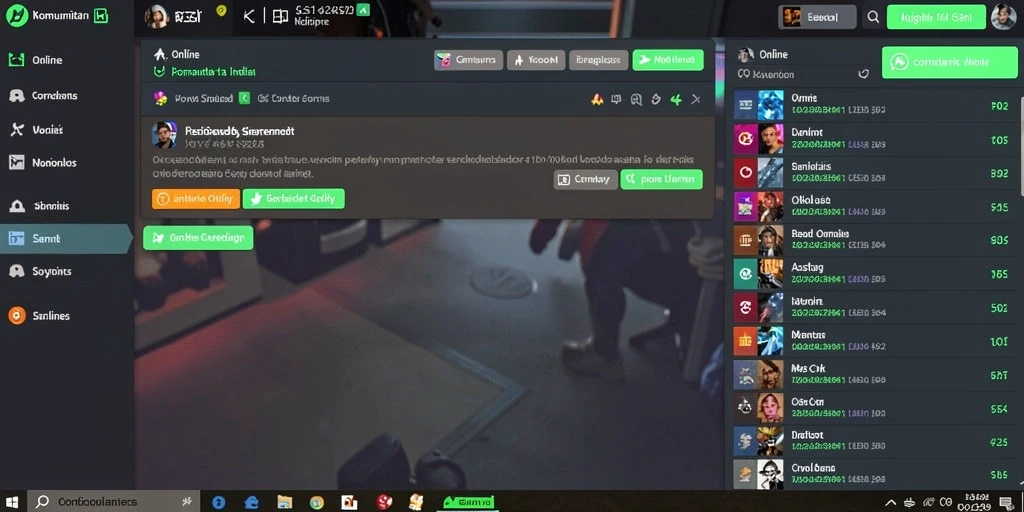Open the file folder icon on taskbar
The image size is (1024, 512).
[x=284, y=502]
